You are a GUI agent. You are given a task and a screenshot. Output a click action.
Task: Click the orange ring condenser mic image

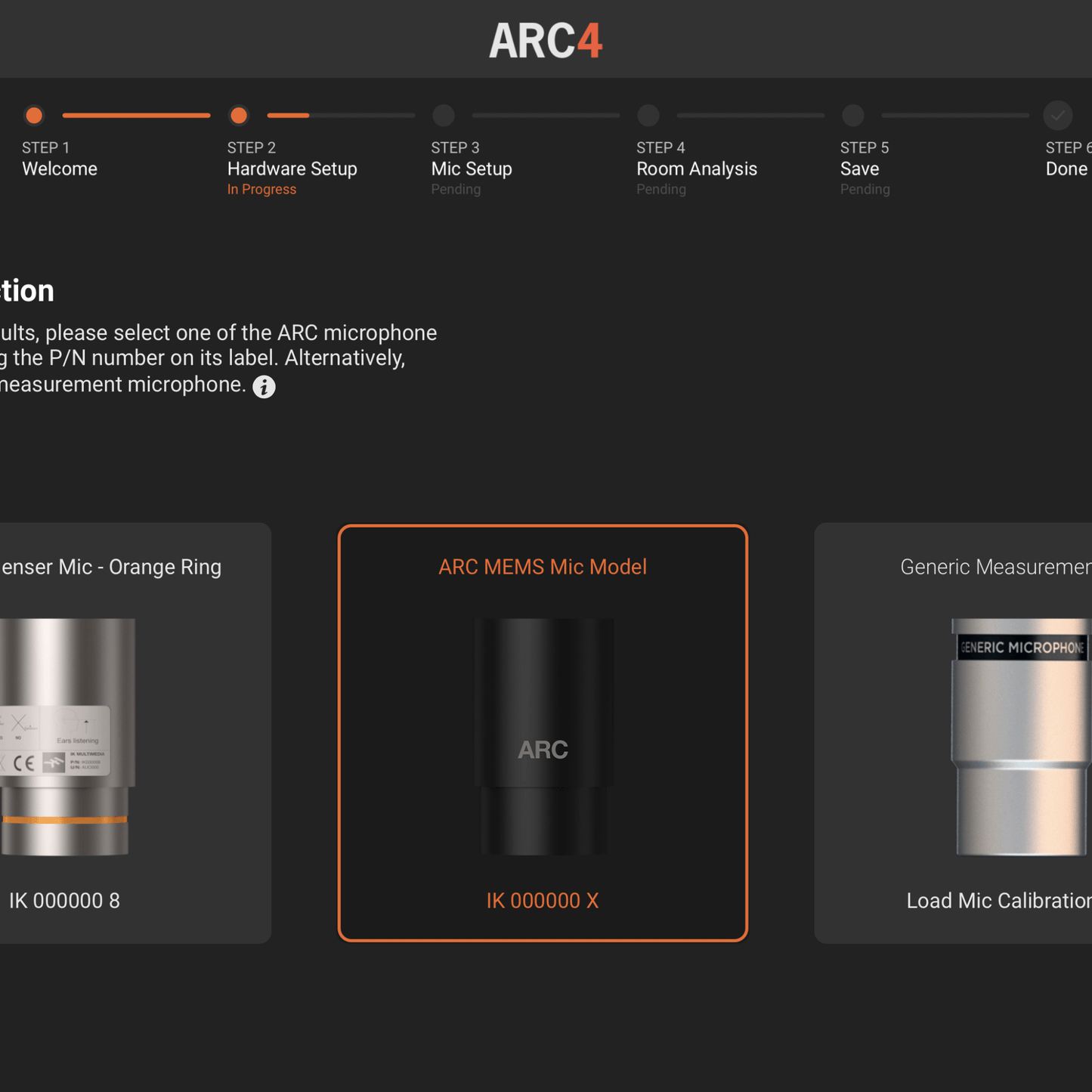tap(67, 737)
